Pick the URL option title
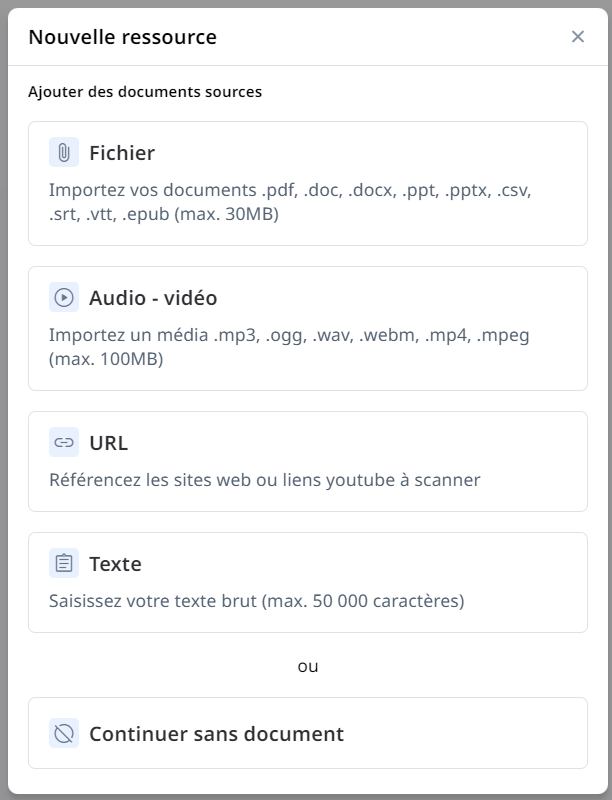 point(109,443)
